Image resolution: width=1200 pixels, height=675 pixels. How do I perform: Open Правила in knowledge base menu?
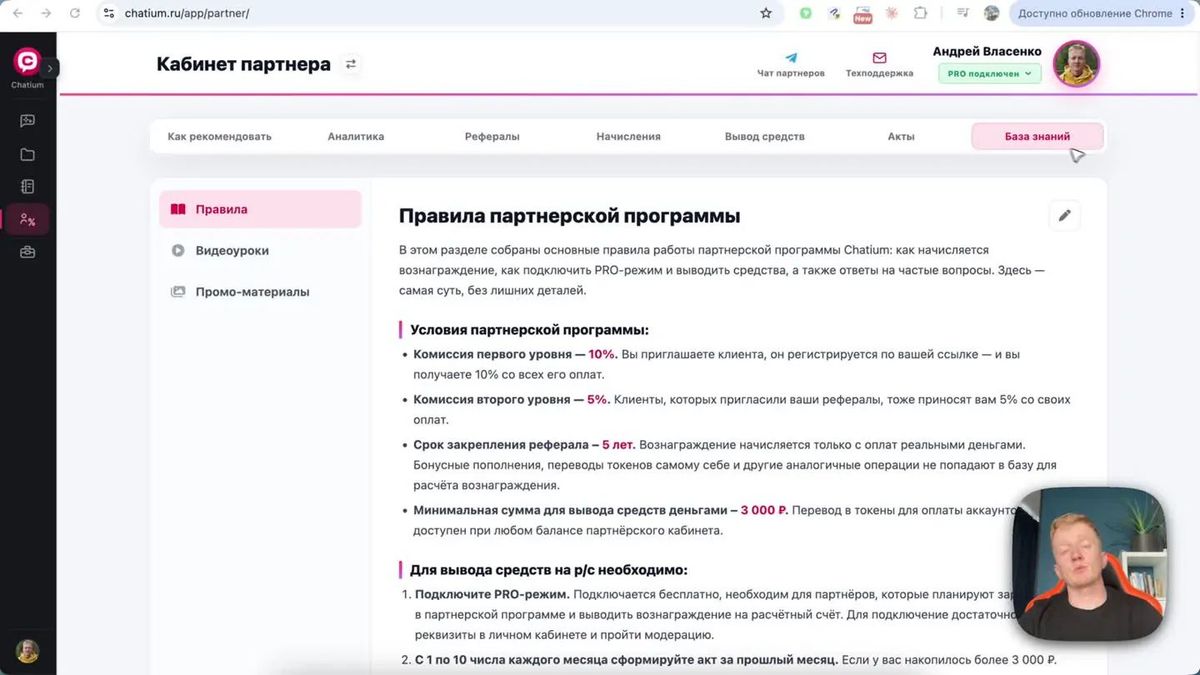pyautogui.click(x=260, y=209)
